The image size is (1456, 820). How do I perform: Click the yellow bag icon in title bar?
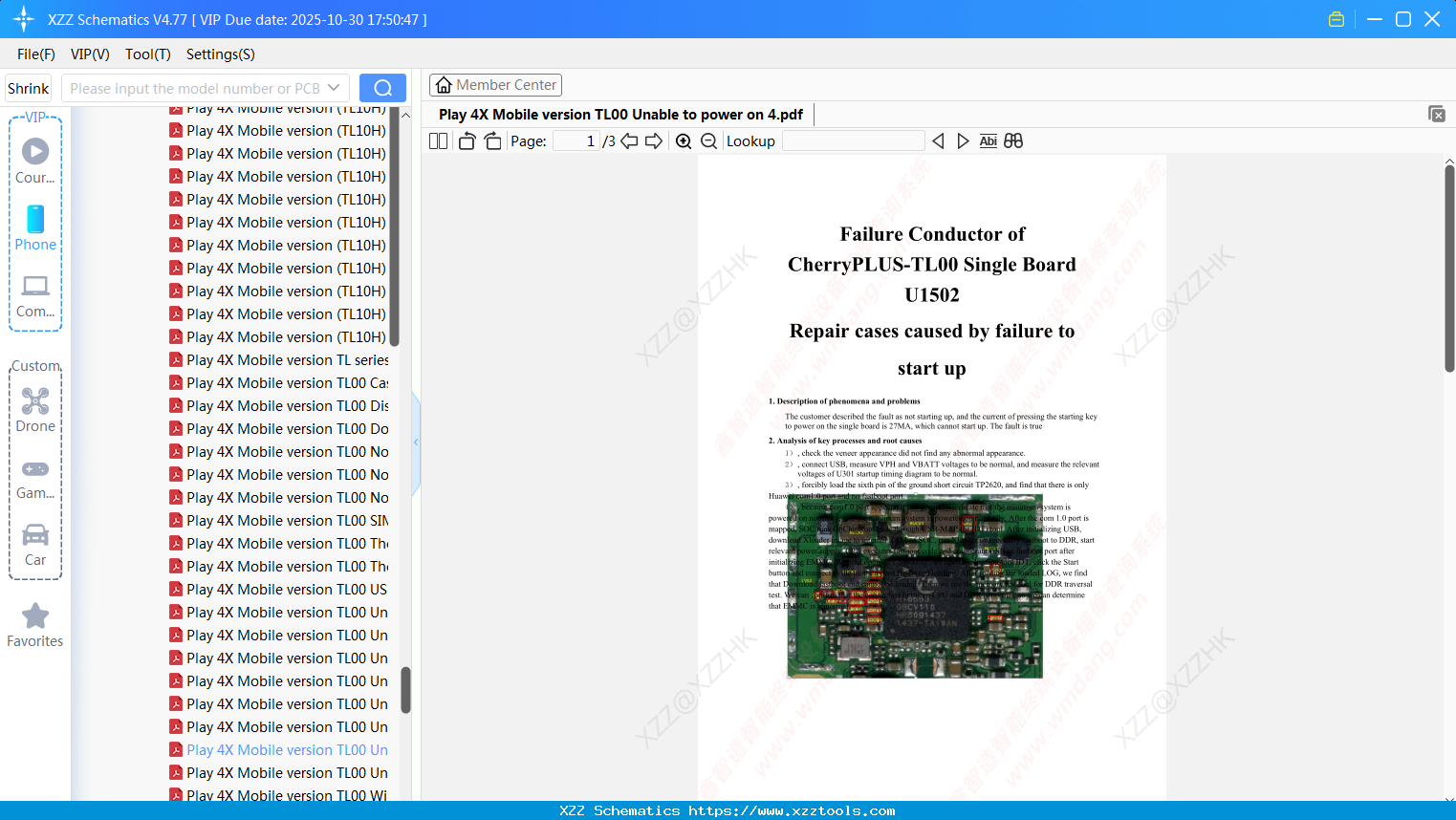(1336, 19)
